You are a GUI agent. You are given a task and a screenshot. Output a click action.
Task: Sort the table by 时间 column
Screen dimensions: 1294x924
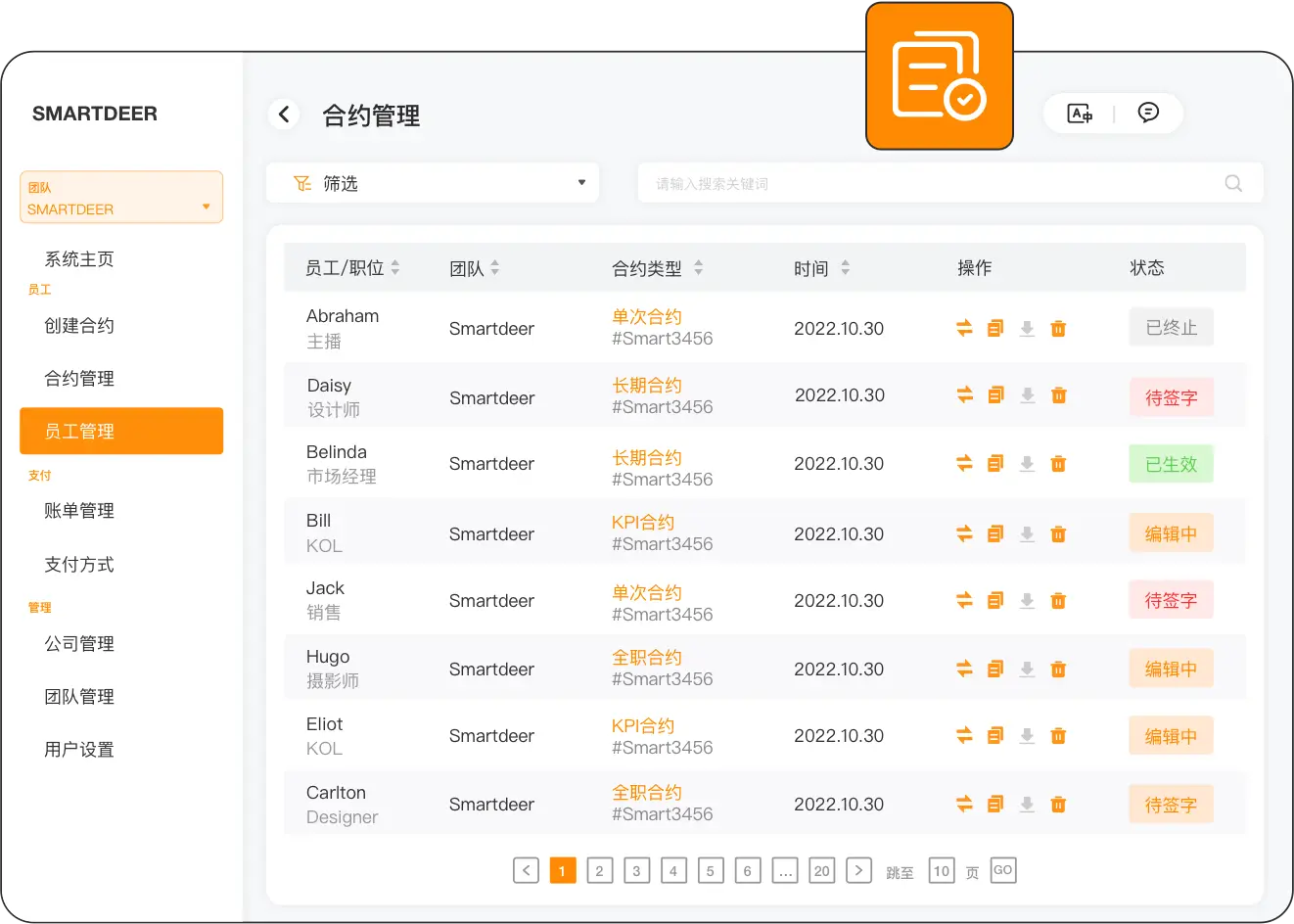(x=848, y=266)
